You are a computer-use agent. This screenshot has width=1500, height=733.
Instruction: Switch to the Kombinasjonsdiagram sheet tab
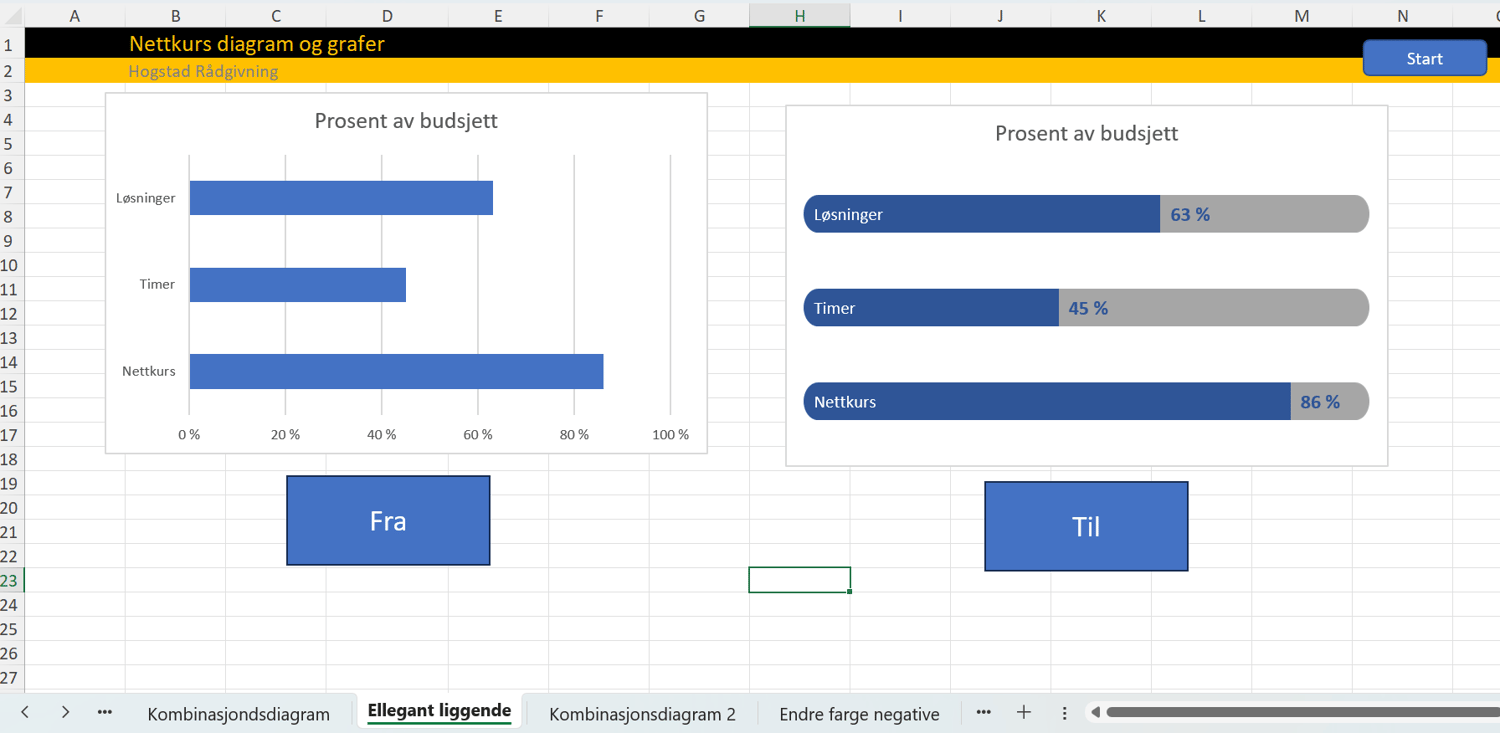pyautogui.click(x=239, y=713)
